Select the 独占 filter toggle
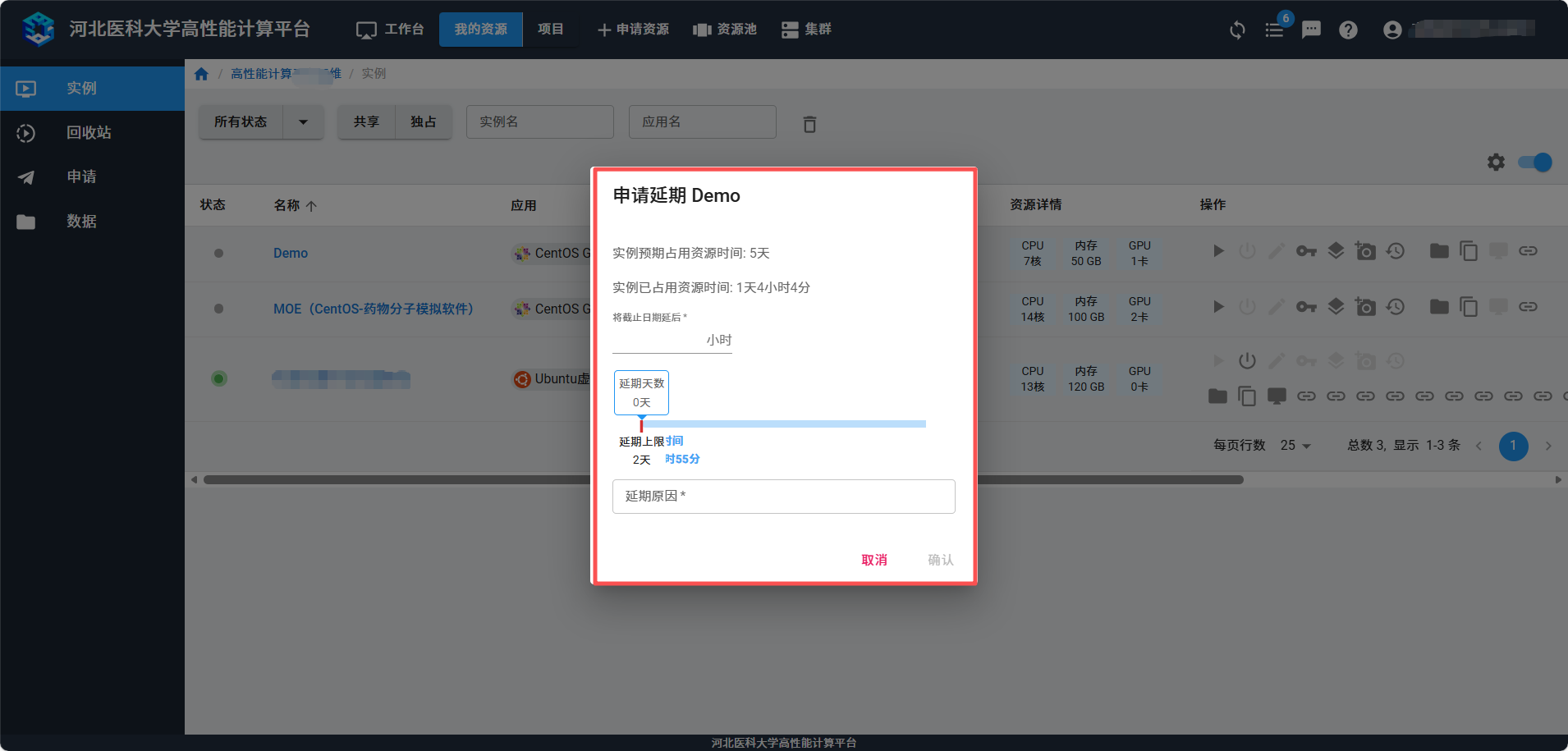The height and width of the screenshot is (751, 1568). click(423, 122)
